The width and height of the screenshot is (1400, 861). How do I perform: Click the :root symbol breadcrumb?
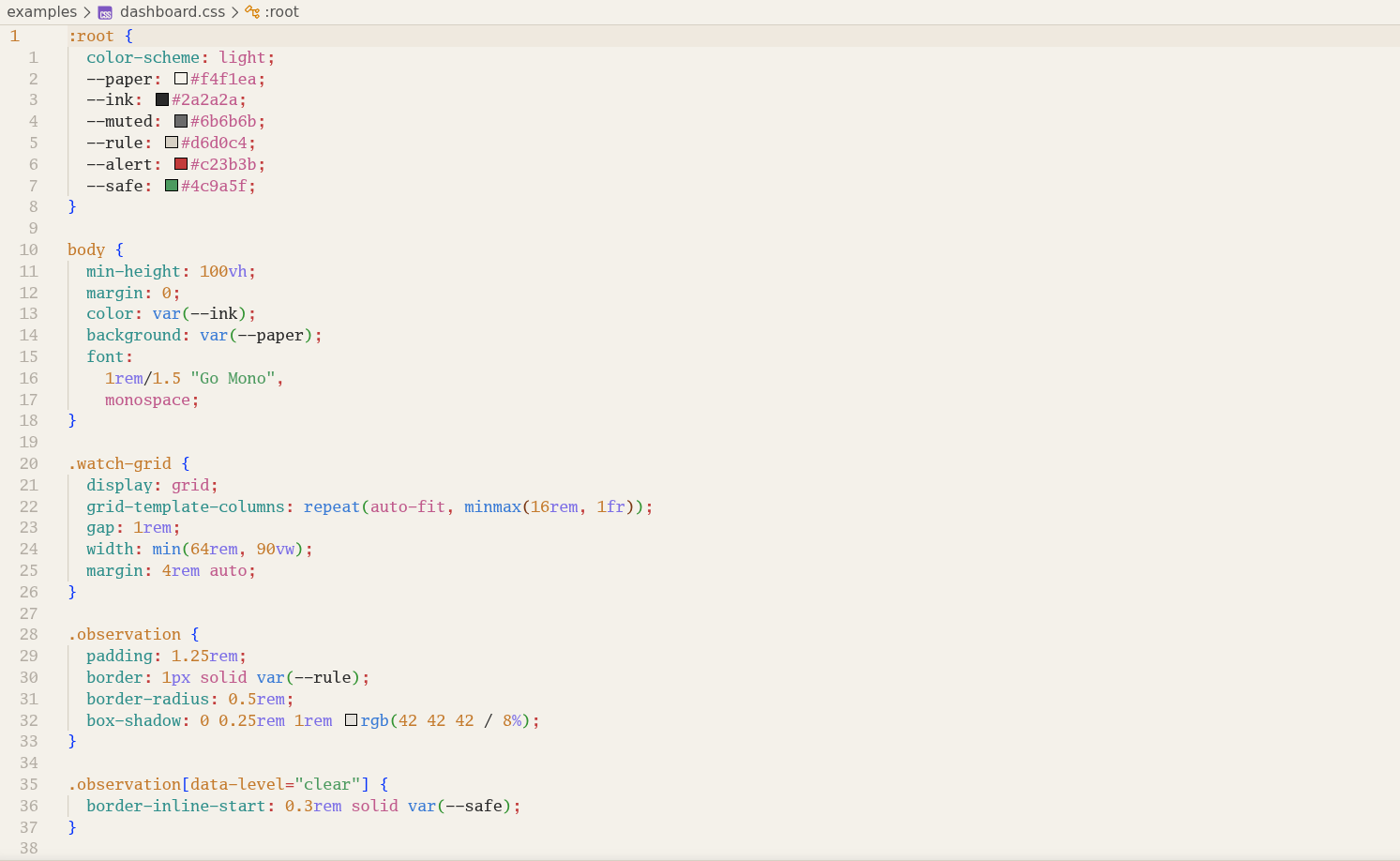[x=281, y=12]
